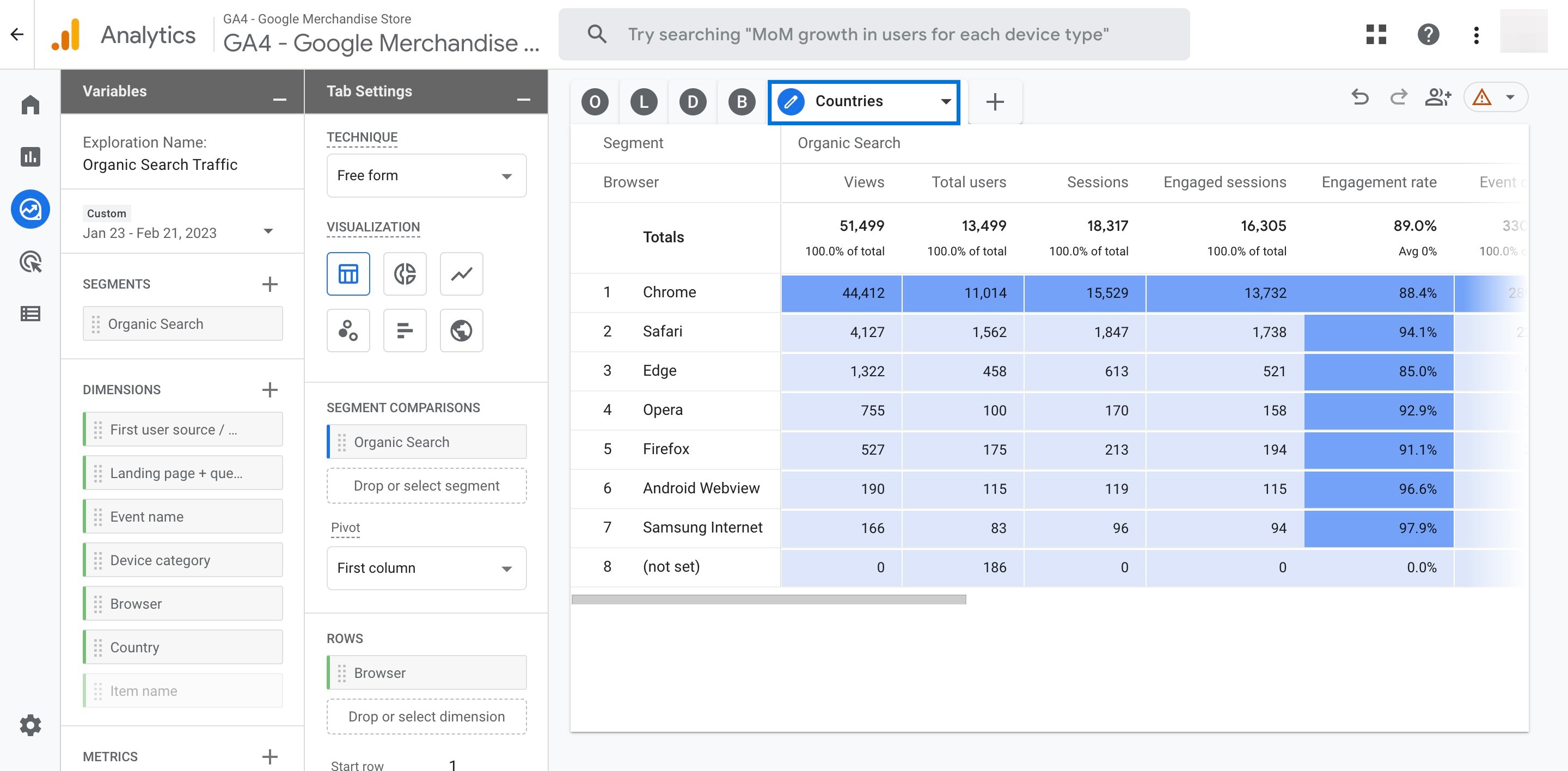Expand the warning indicator dropdown arrow
1568x771 pixels.
1510,97
